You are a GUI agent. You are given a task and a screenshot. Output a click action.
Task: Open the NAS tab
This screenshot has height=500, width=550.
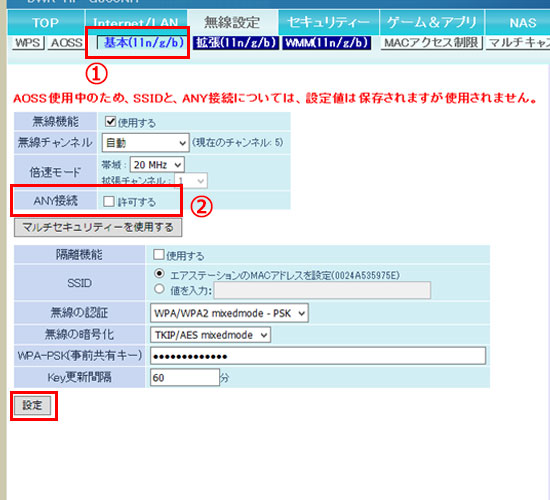click(518, 22)
